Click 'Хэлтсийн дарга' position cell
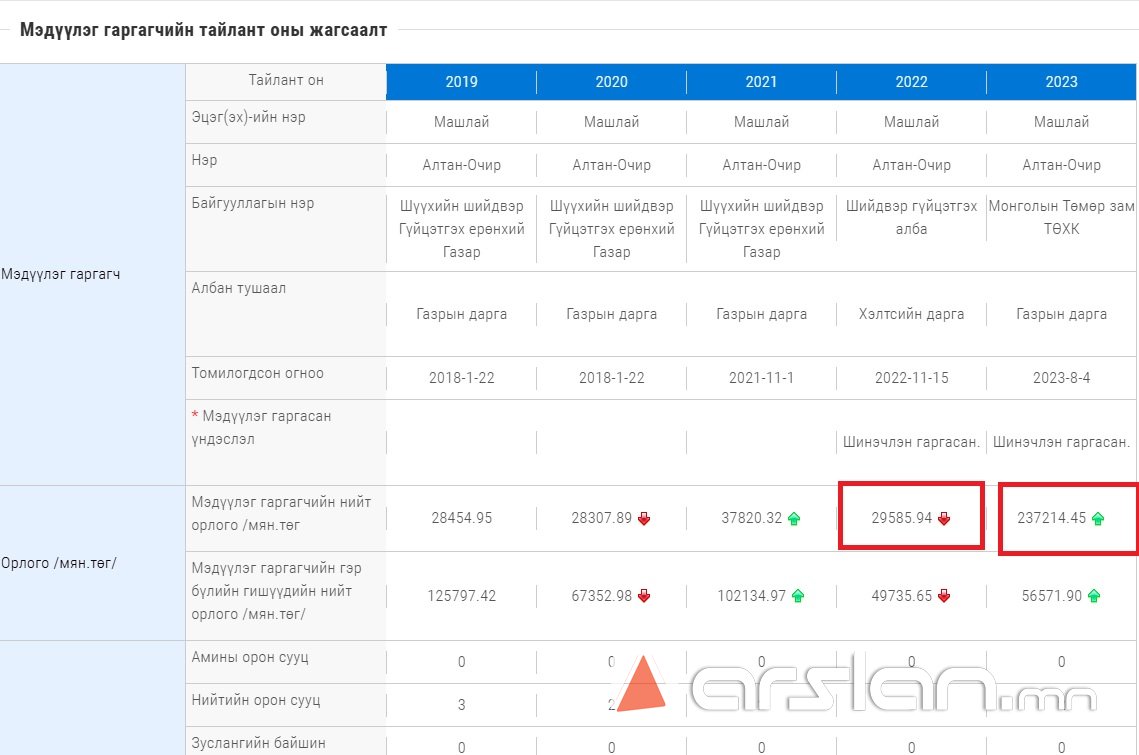 click(911, 314)
